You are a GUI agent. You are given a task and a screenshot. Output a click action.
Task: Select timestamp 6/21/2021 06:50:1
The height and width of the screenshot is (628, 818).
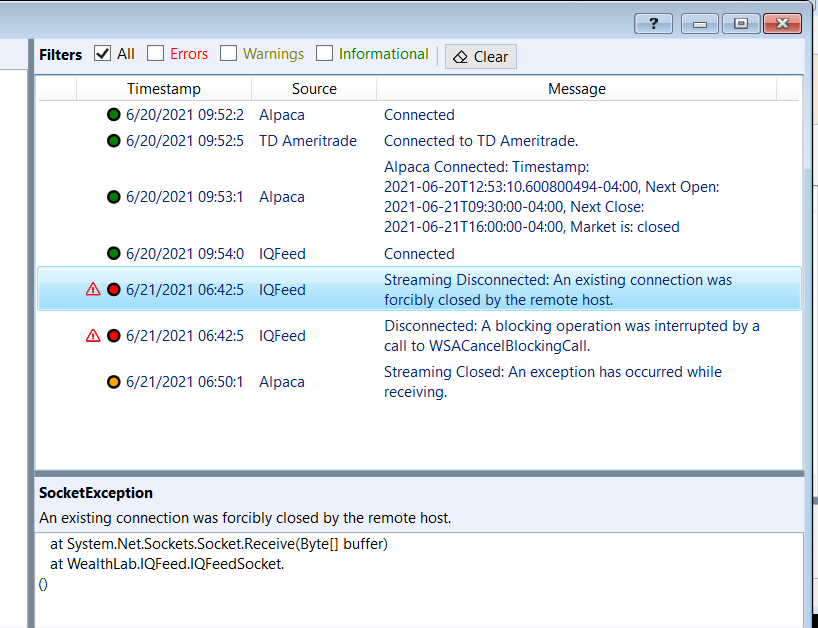click(x=185, y=382)
